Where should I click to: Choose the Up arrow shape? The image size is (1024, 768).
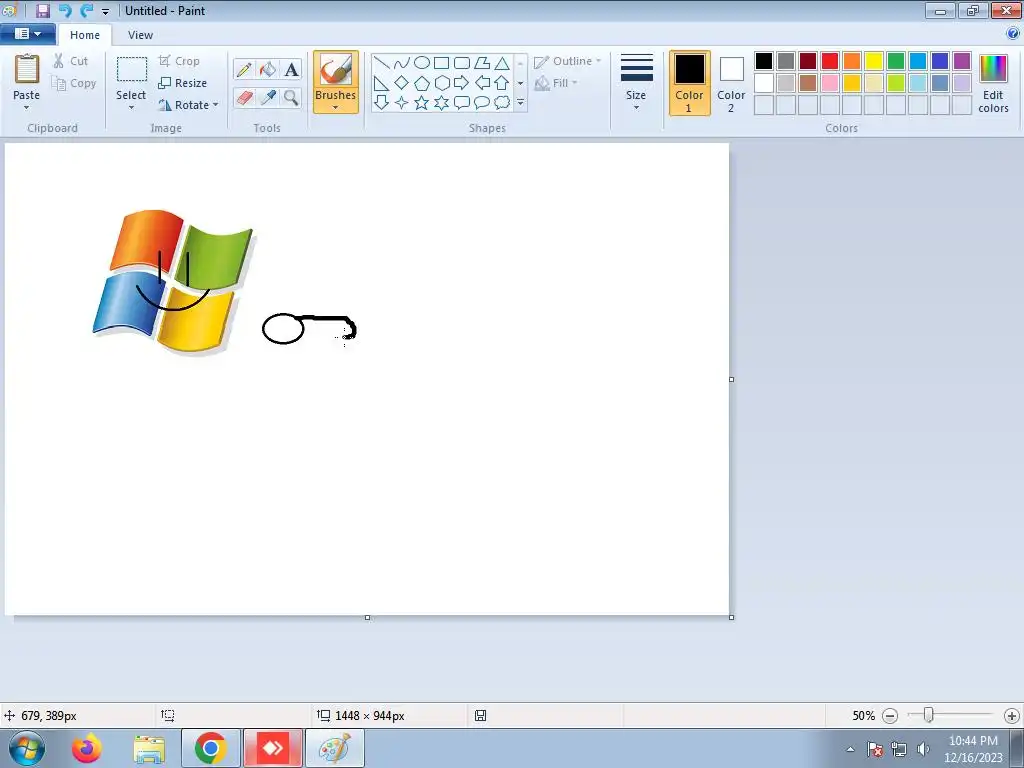[502, 83]
